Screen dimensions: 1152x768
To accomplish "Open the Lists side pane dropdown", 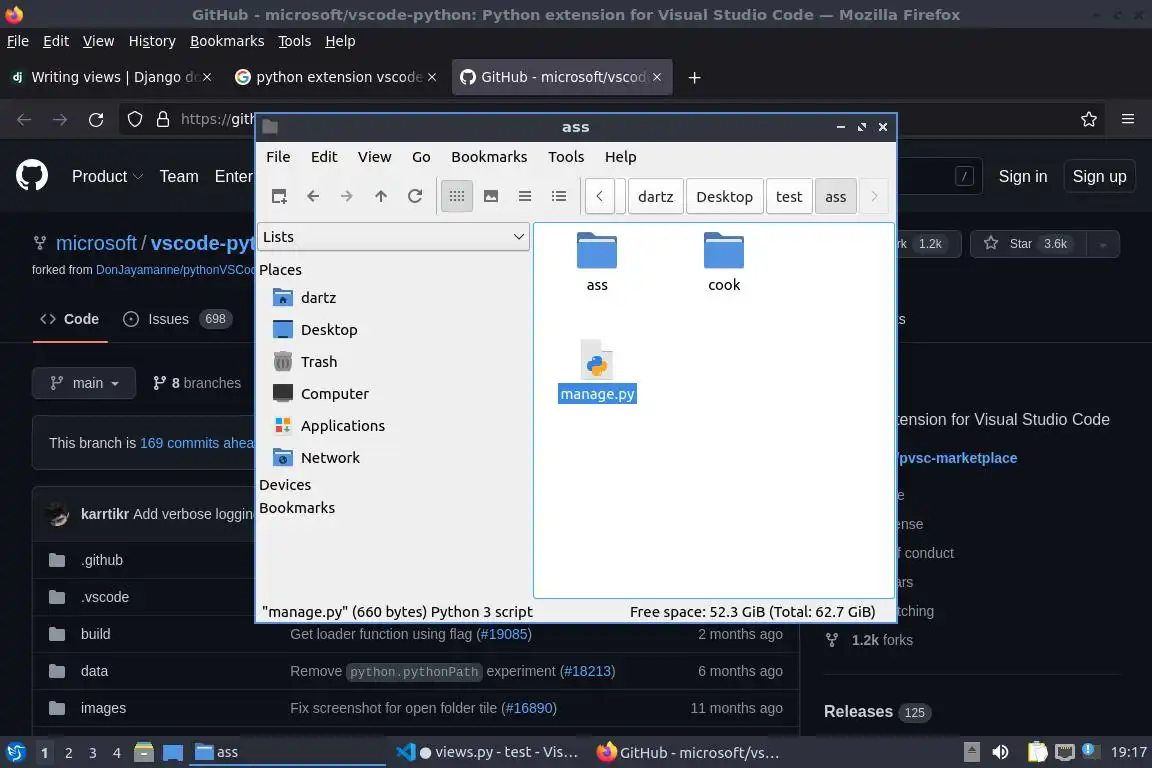I will [394, 237].
